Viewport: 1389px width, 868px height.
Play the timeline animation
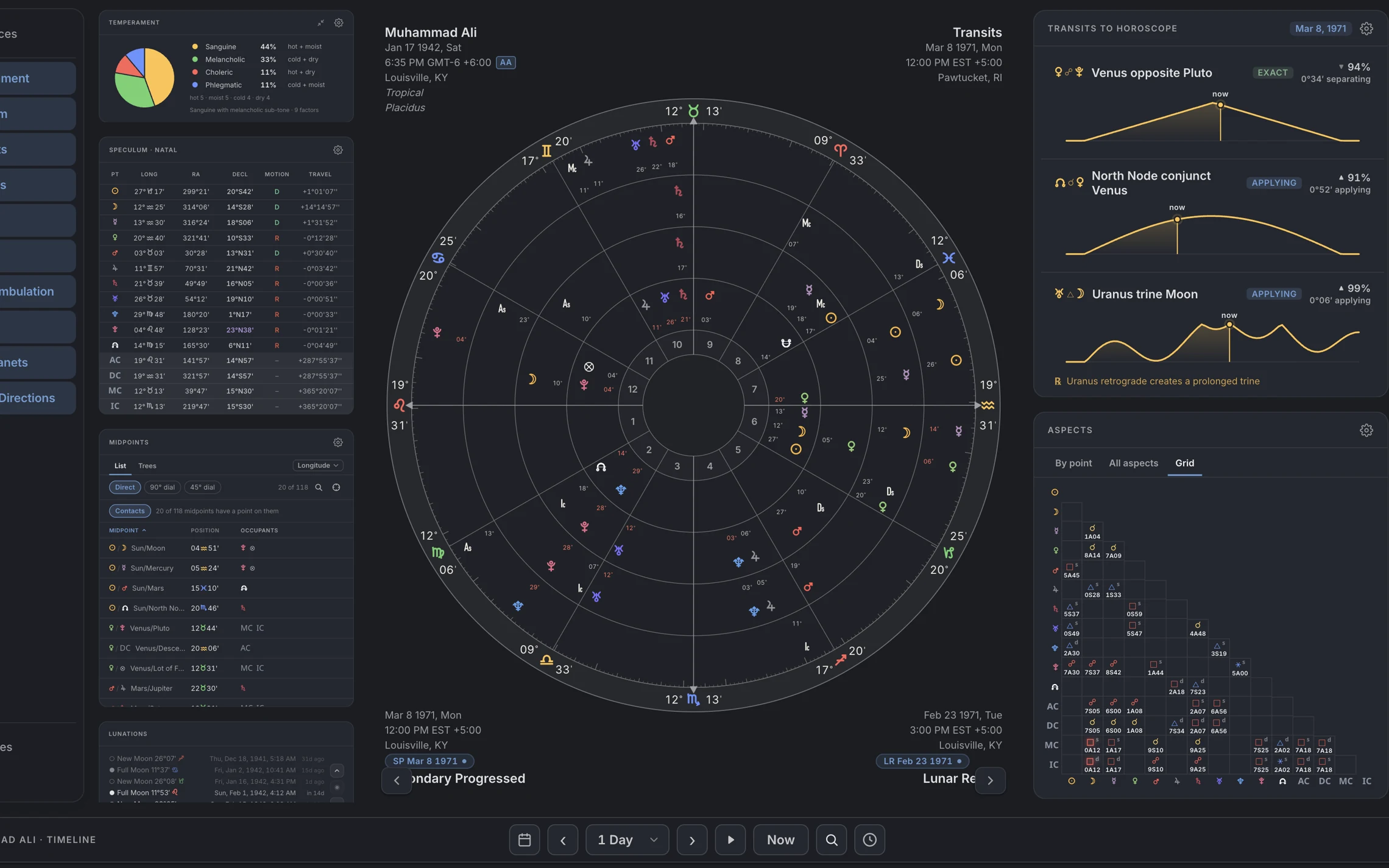tap(730, 839)
